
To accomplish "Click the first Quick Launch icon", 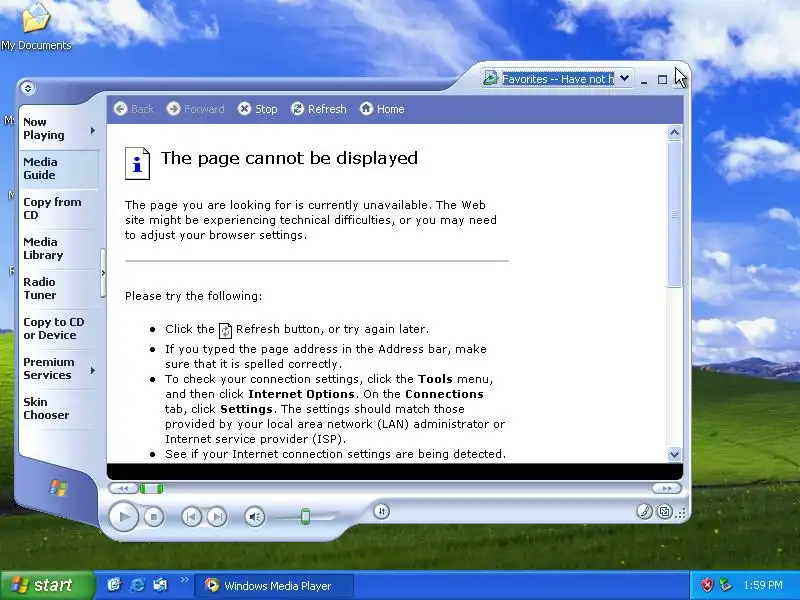I will pos(114,585).
